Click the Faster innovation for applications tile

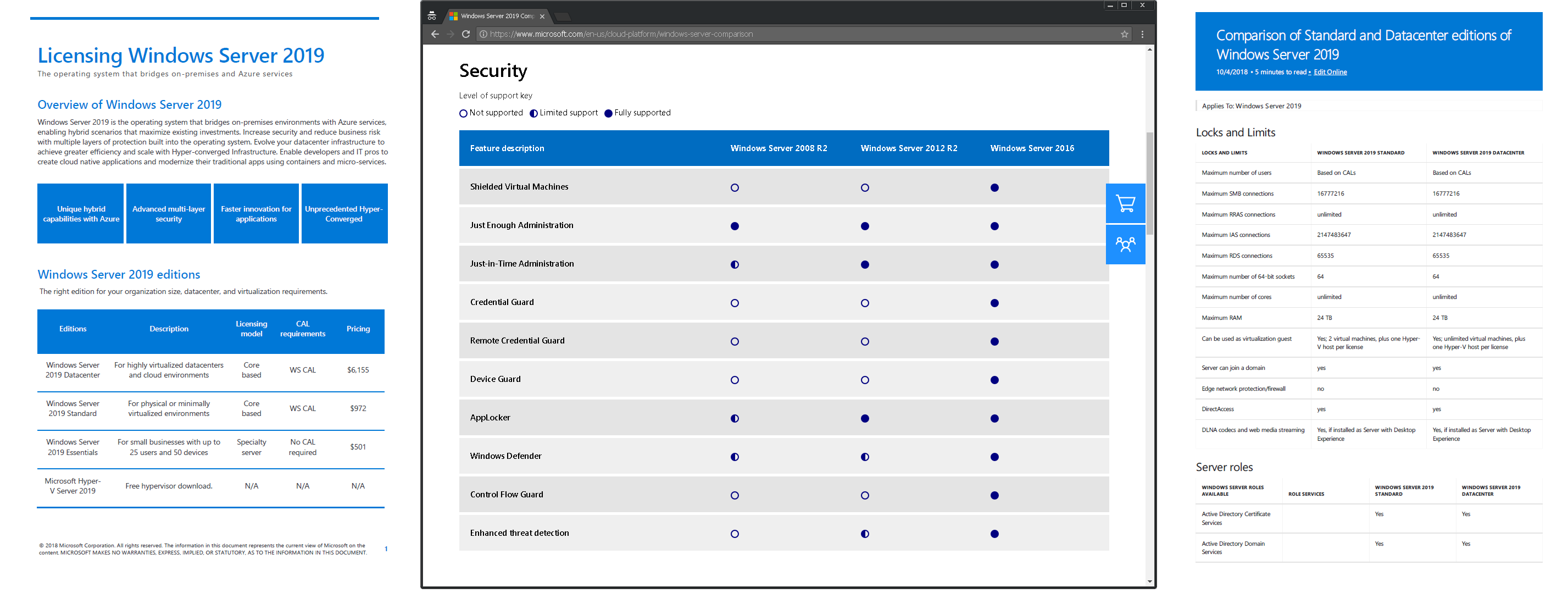[255, 214]
